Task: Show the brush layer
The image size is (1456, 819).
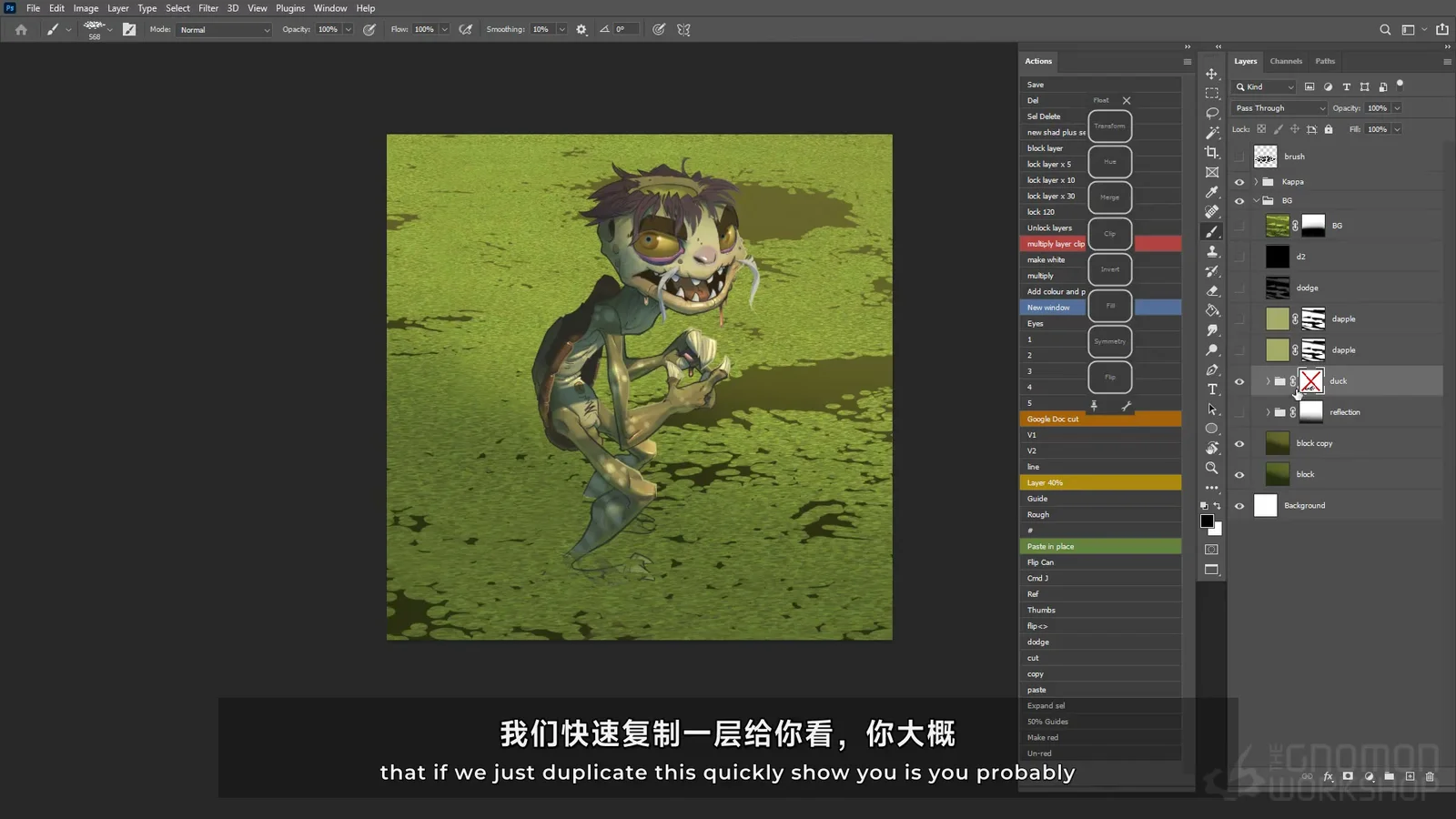Action: click(1239, 157)
